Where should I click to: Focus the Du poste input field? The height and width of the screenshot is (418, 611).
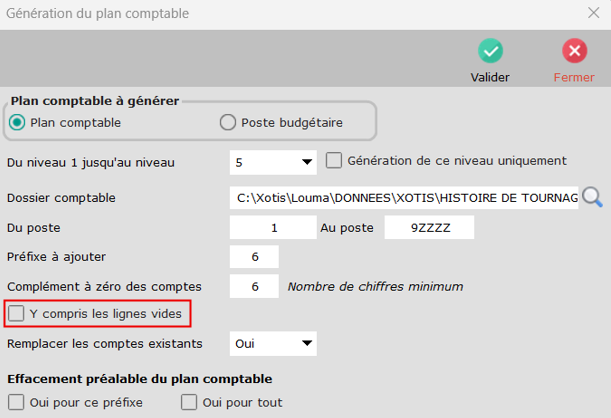click(x=272, y=228)
